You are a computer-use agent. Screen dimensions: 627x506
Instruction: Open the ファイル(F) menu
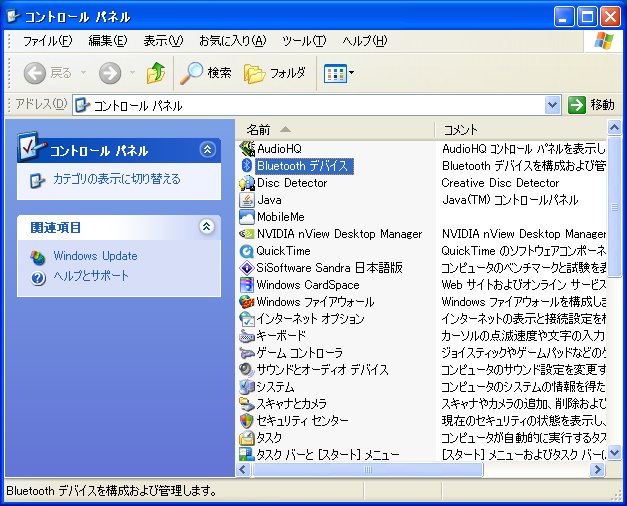(47, 41)
